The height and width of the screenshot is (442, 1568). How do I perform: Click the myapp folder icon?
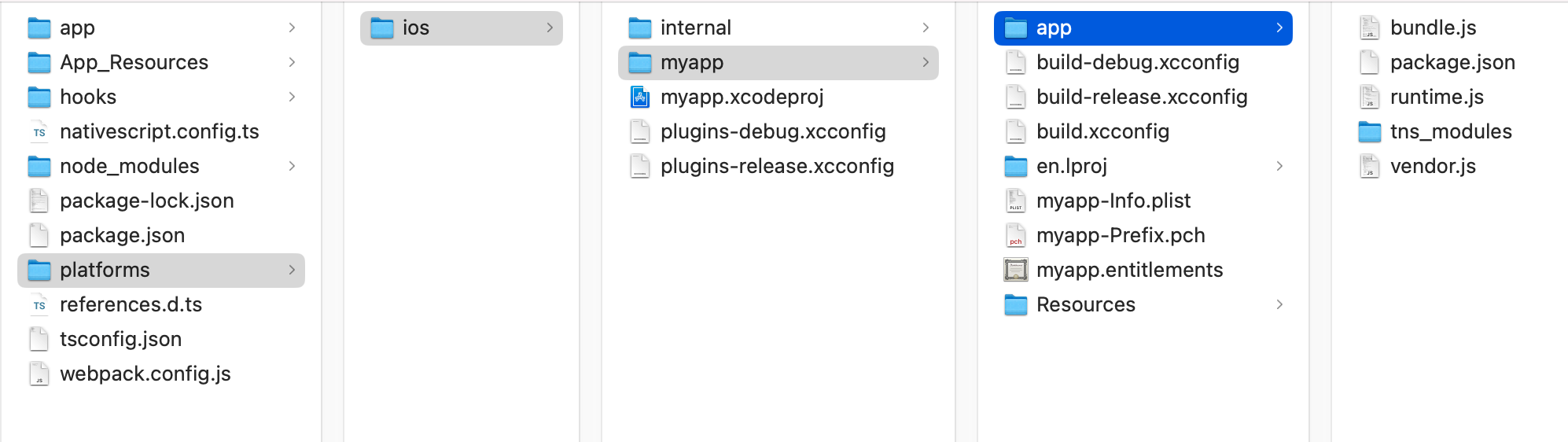pyautogui.click(x=640, y=63)
